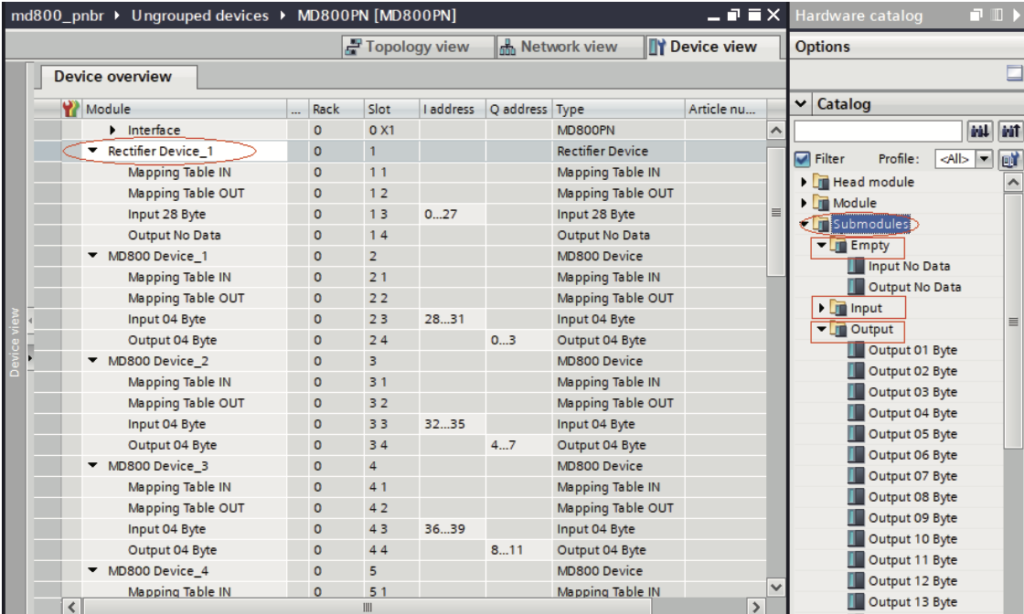The width and height of the screenshot is (1024, 614).
Task: Toggle the Filter checkbox in Catalog
Action: click(x=802, y=159)
